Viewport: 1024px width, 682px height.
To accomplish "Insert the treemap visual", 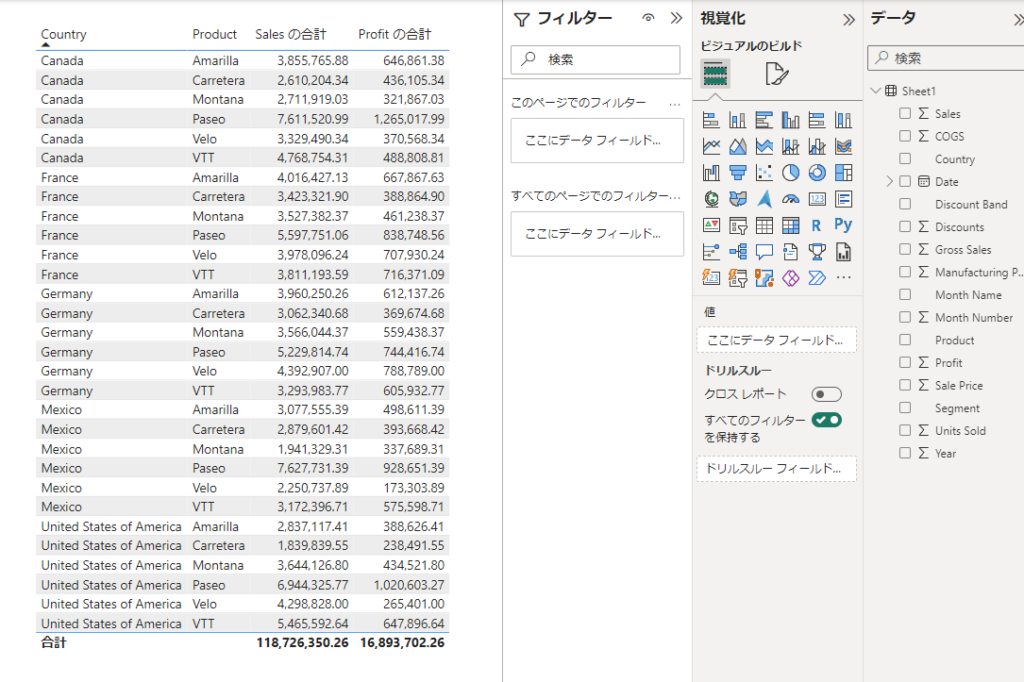I will click(x=843, y=173).
